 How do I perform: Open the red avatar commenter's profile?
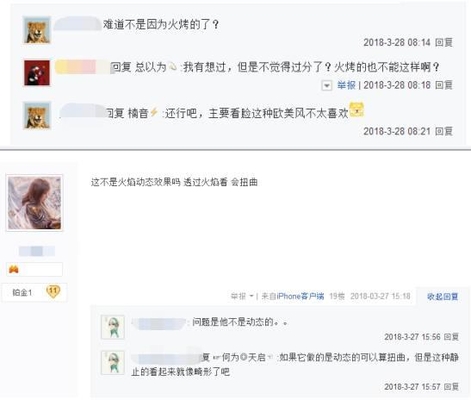(x=37, y=73)
